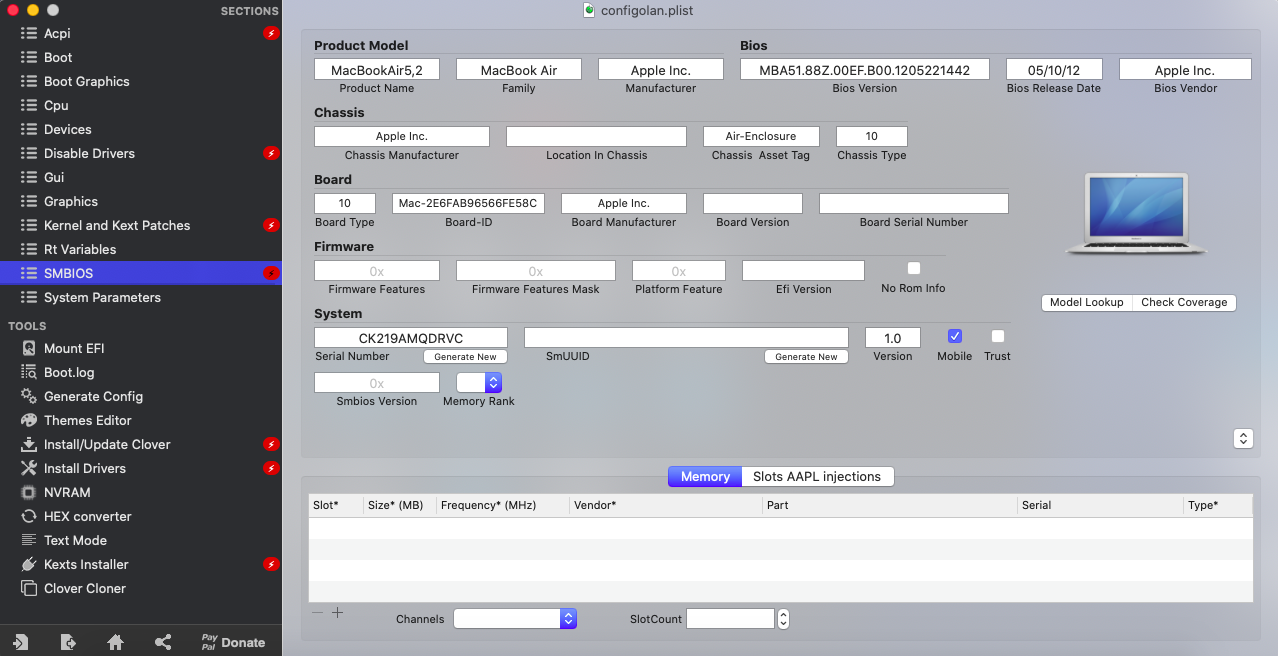The image size is (1278, 656).
Task: Open the Themes Editor tool
Action: click(87, 420)
